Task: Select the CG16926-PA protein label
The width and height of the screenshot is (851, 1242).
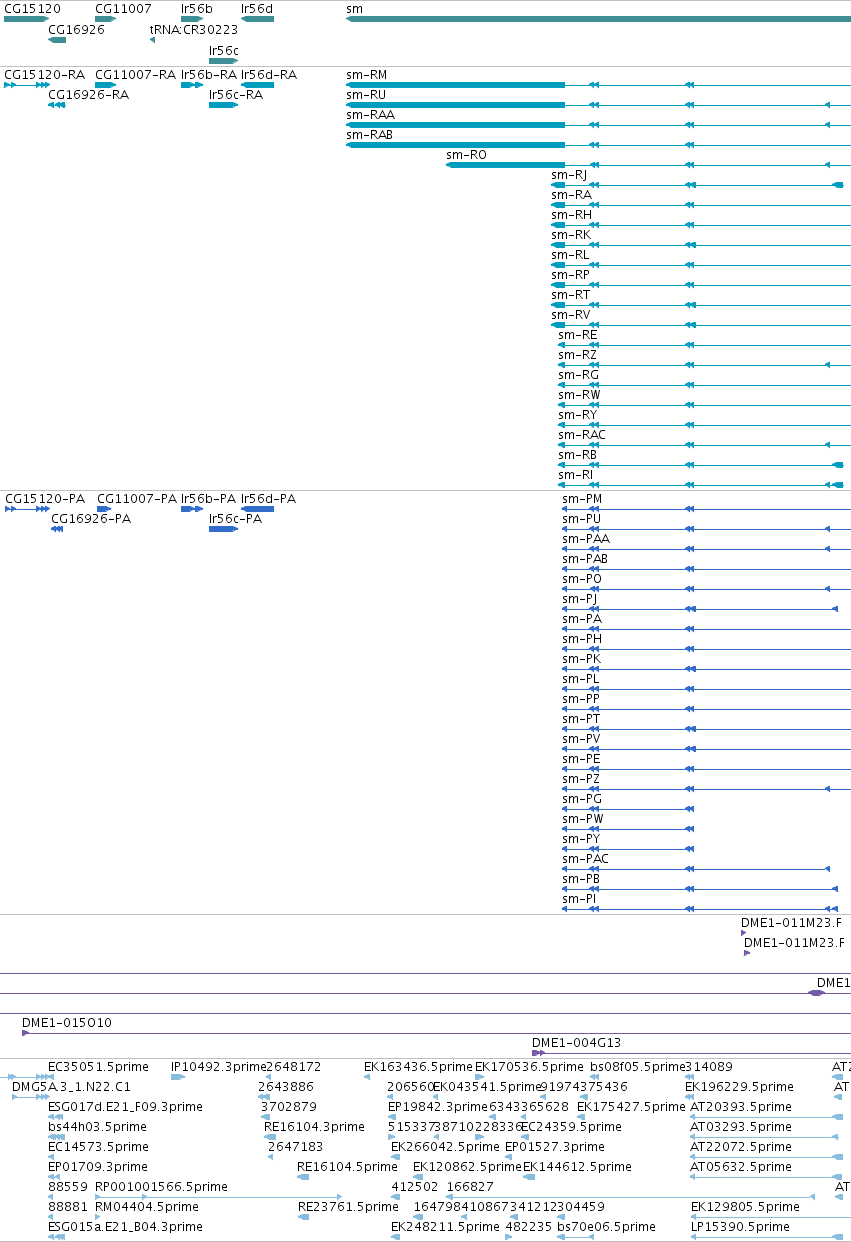Action: [x=91, y=519]
